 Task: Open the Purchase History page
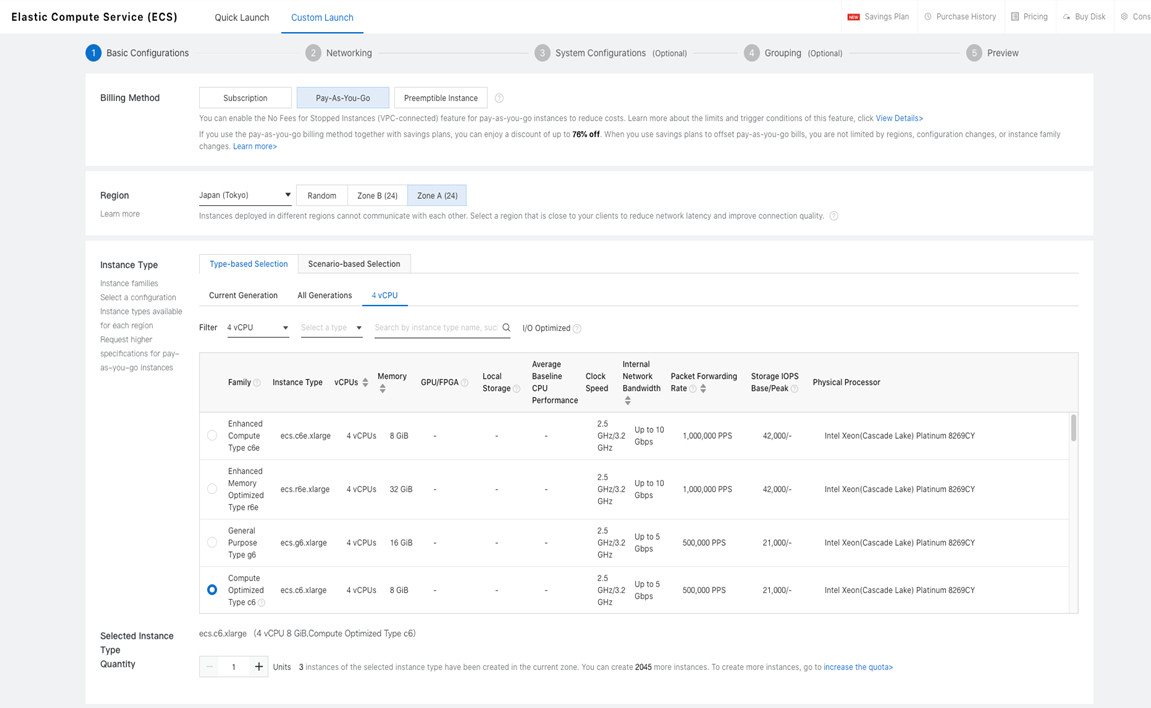[x=959, y=17]
